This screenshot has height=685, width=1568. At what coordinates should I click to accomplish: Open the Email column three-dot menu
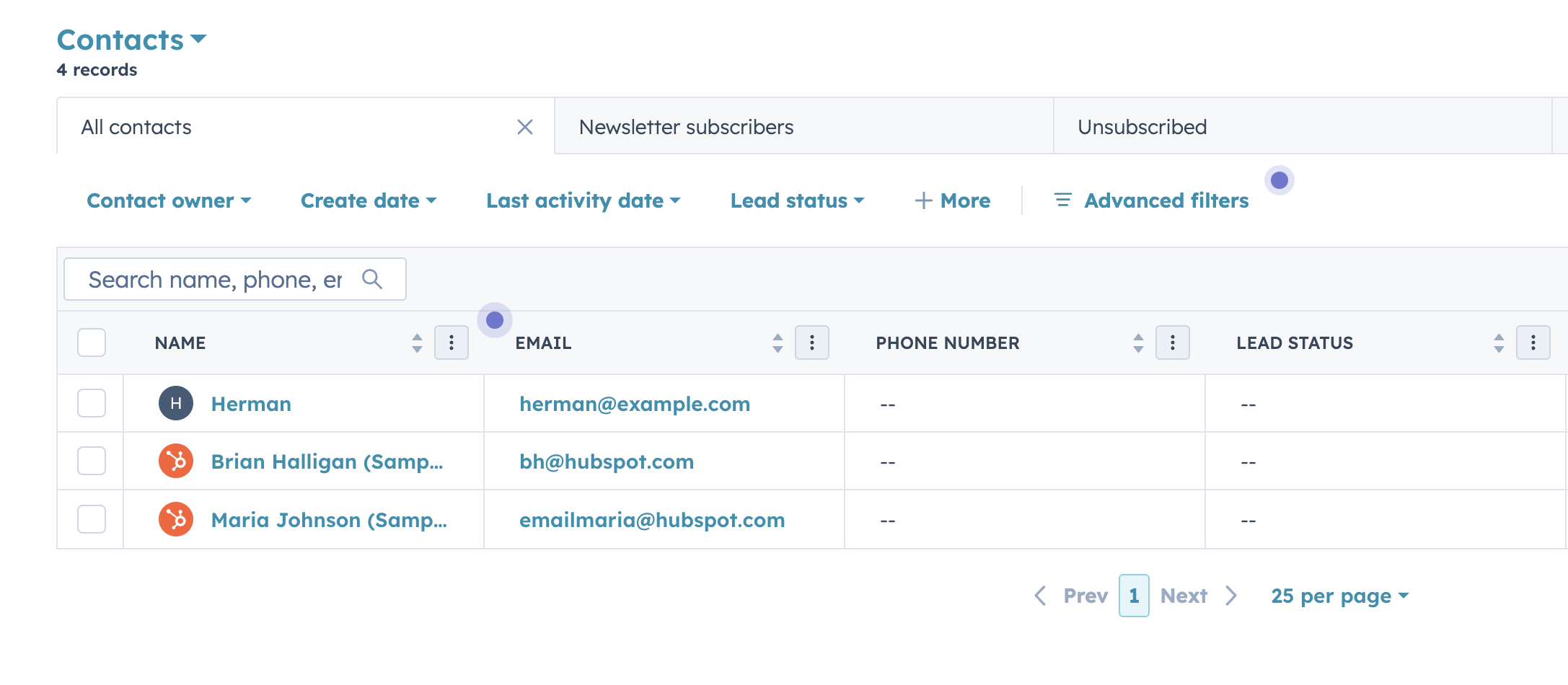point(812,342)
